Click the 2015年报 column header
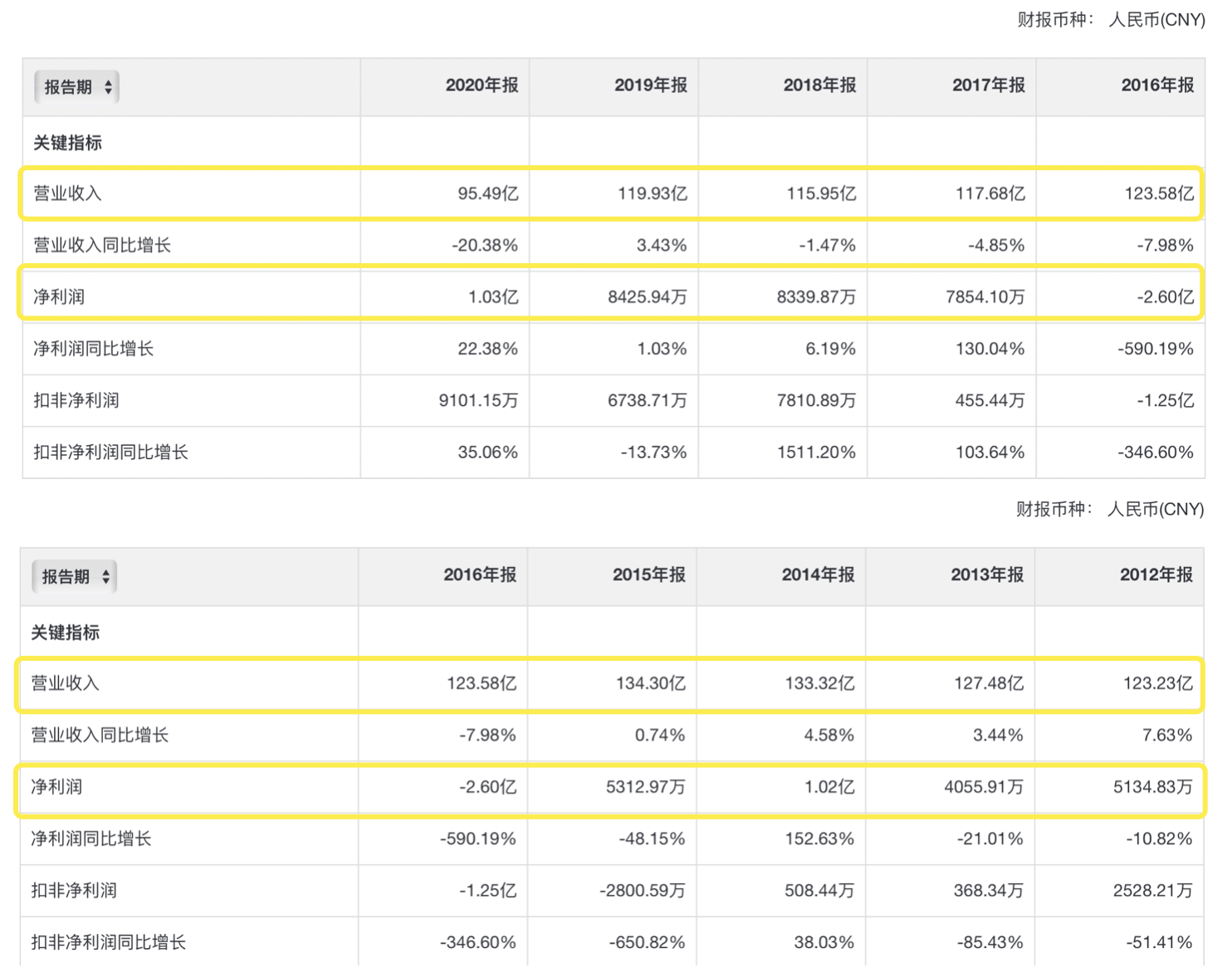The image size is (1232, 968). tap(648, 575)
